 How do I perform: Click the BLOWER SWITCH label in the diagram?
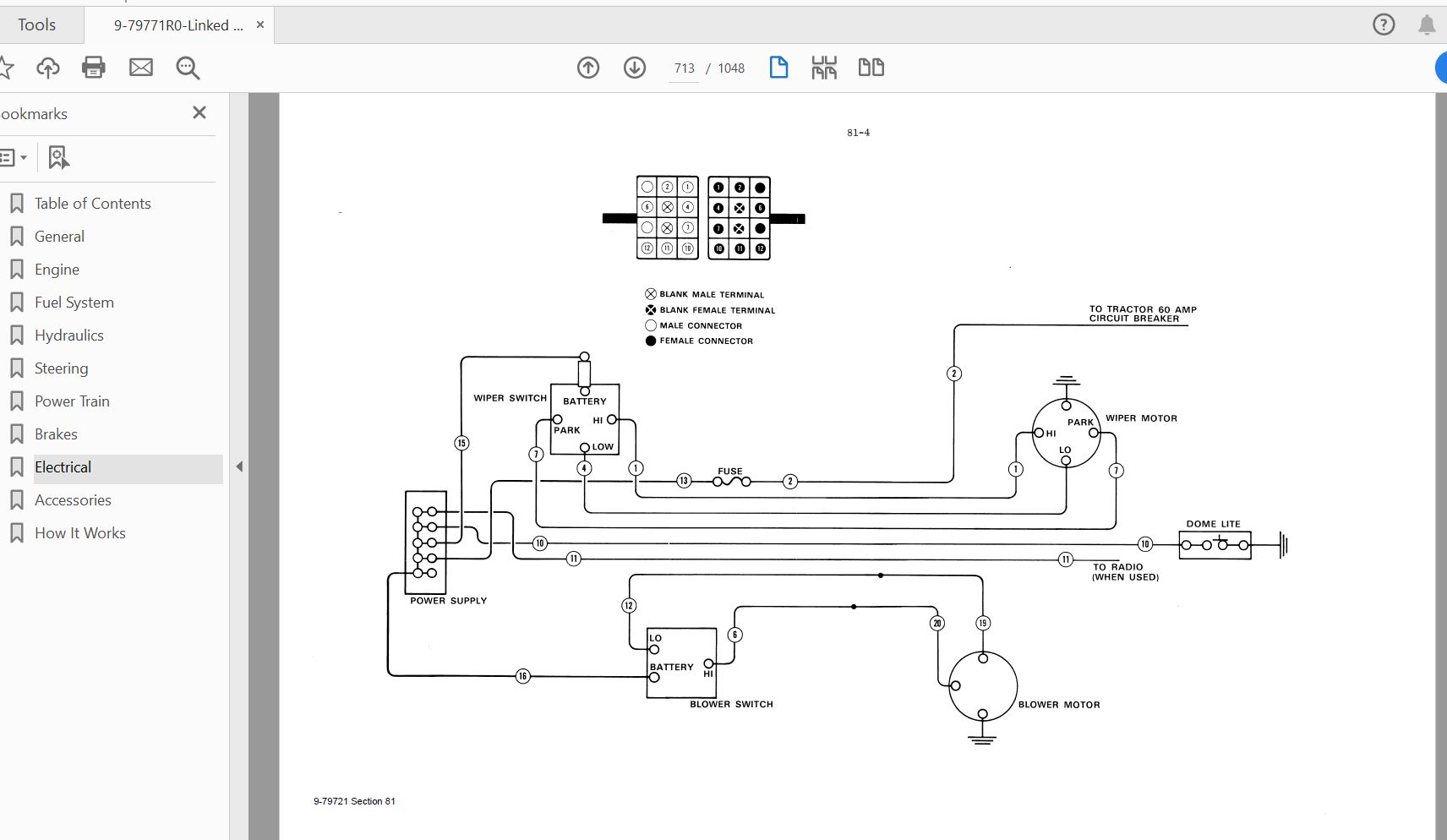click(731, 704)
